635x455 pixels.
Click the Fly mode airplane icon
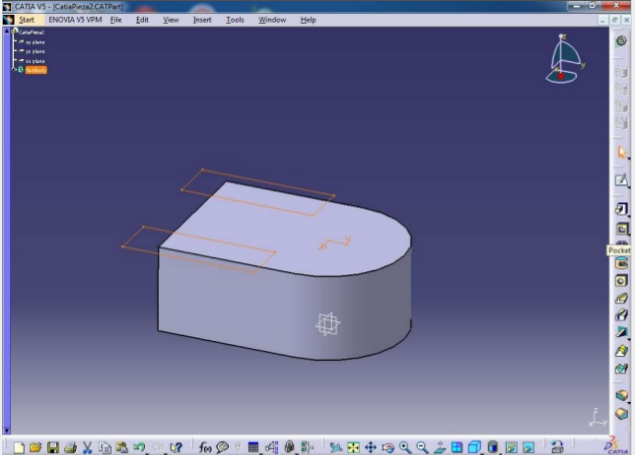pos(336,447)
